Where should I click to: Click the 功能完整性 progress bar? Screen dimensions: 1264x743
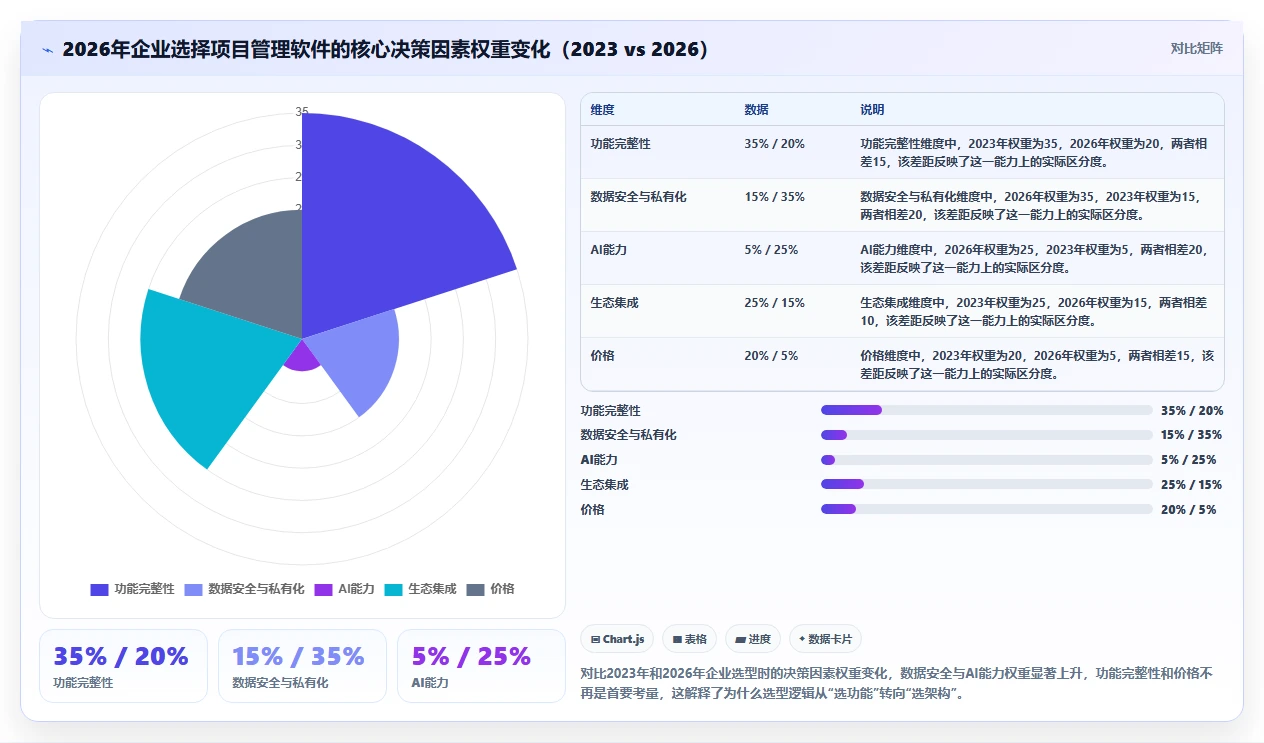pos(986,410)
